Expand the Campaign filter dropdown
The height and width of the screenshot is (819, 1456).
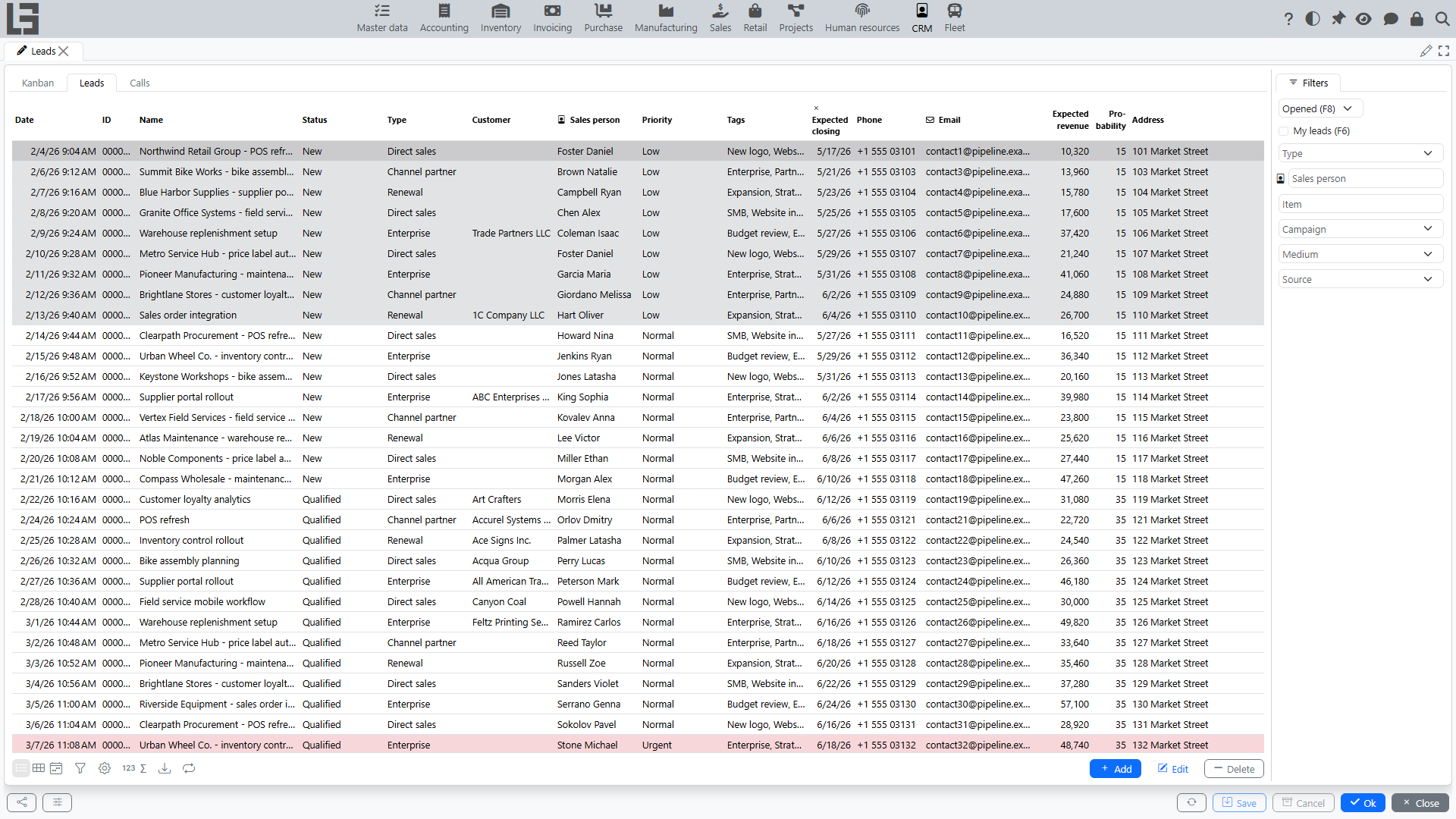(1360, 229)
